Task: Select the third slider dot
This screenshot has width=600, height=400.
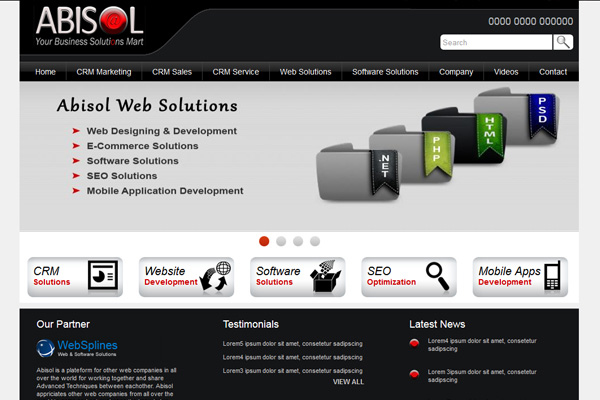Action: 298,241
